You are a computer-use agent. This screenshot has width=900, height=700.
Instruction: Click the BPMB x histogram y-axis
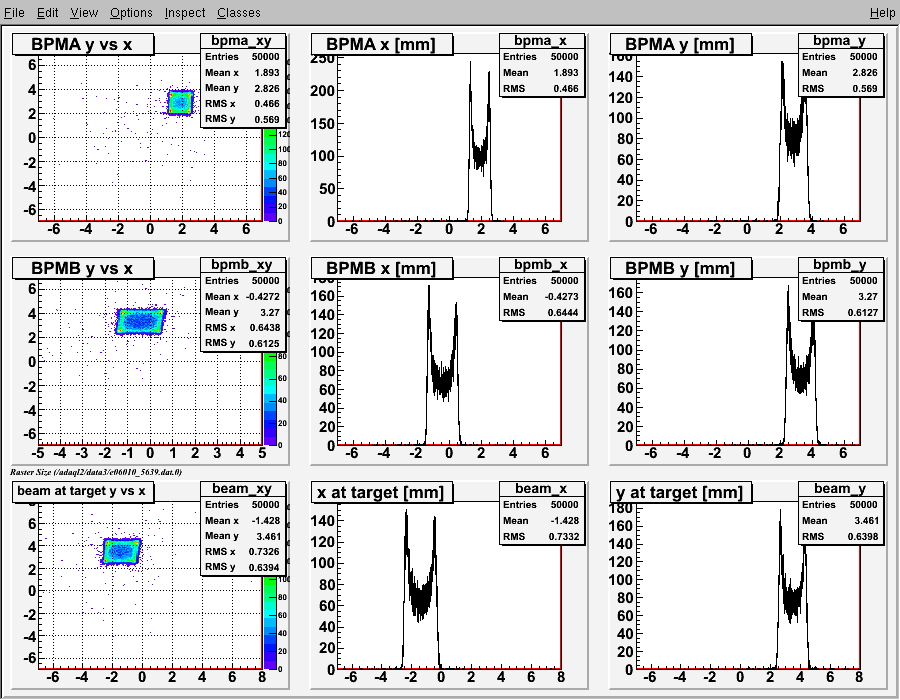click(x=327, y=361)
